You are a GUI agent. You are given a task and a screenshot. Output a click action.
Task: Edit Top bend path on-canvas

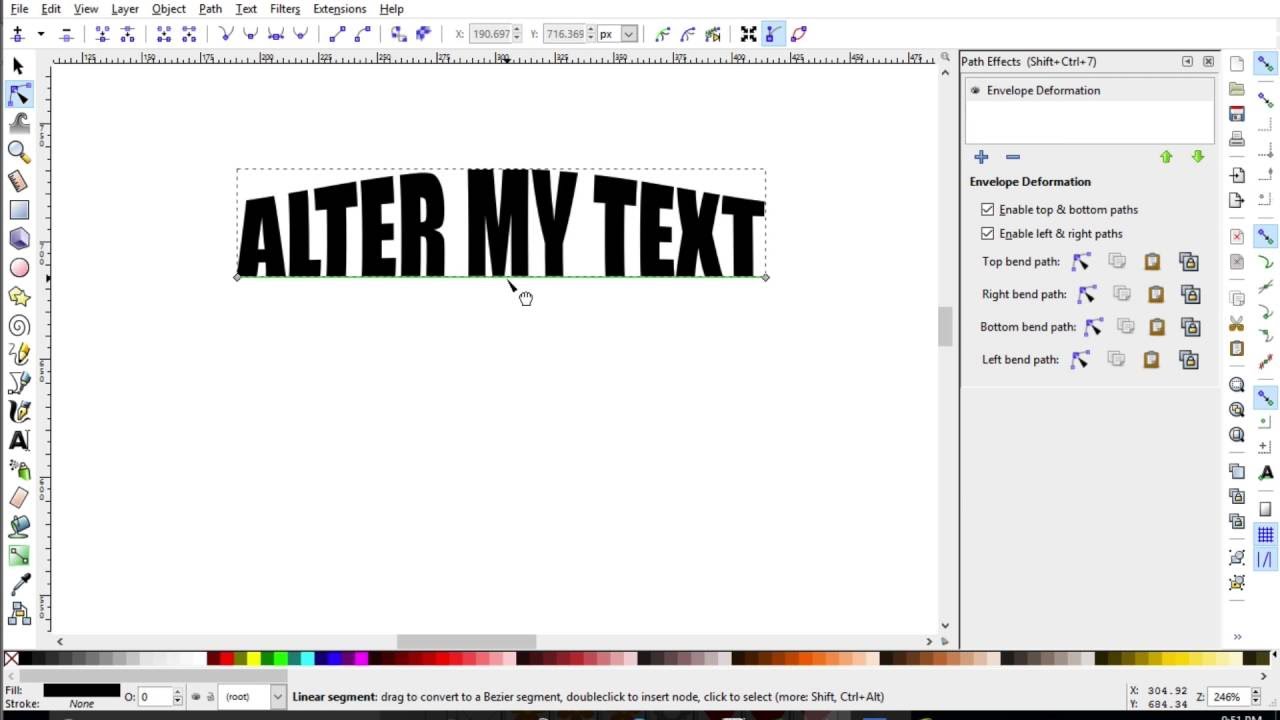click(x=1081, y=262)
